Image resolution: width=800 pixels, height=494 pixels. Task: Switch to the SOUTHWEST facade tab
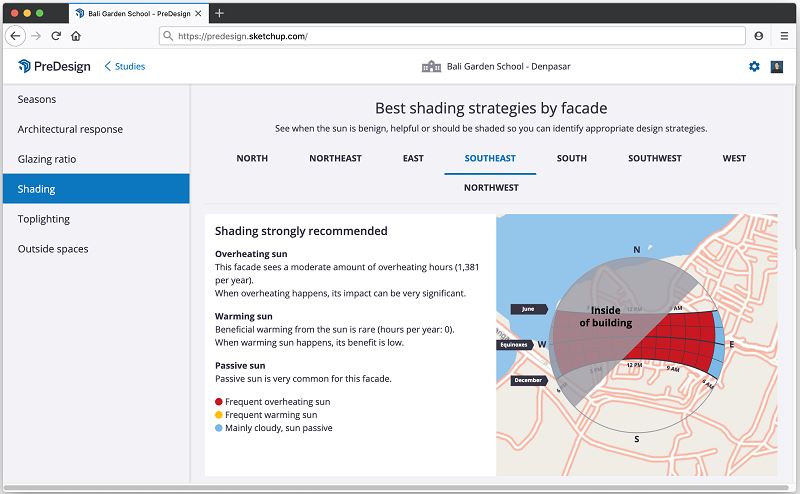655,158
